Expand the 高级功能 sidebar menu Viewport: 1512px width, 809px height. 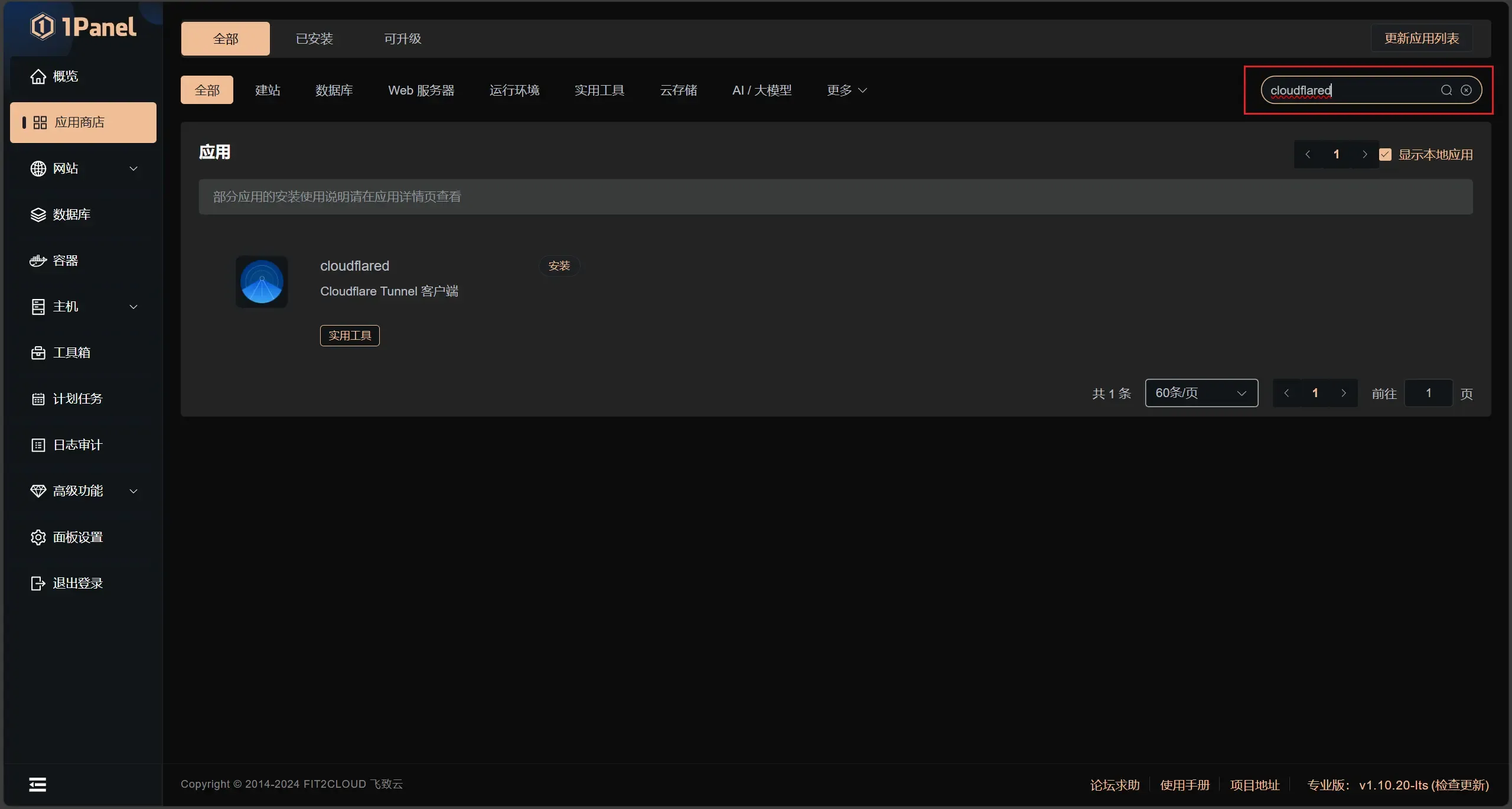point(83,491)
